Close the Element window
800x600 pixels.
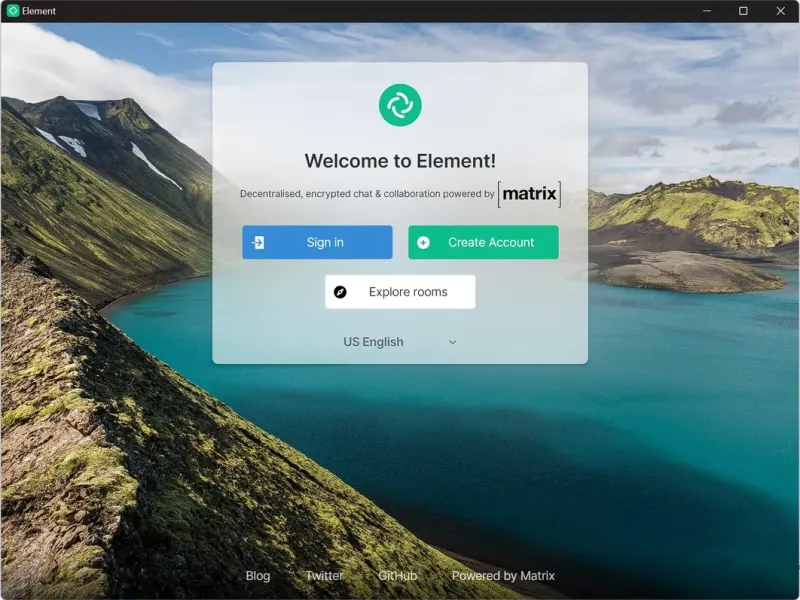(781, 11)
